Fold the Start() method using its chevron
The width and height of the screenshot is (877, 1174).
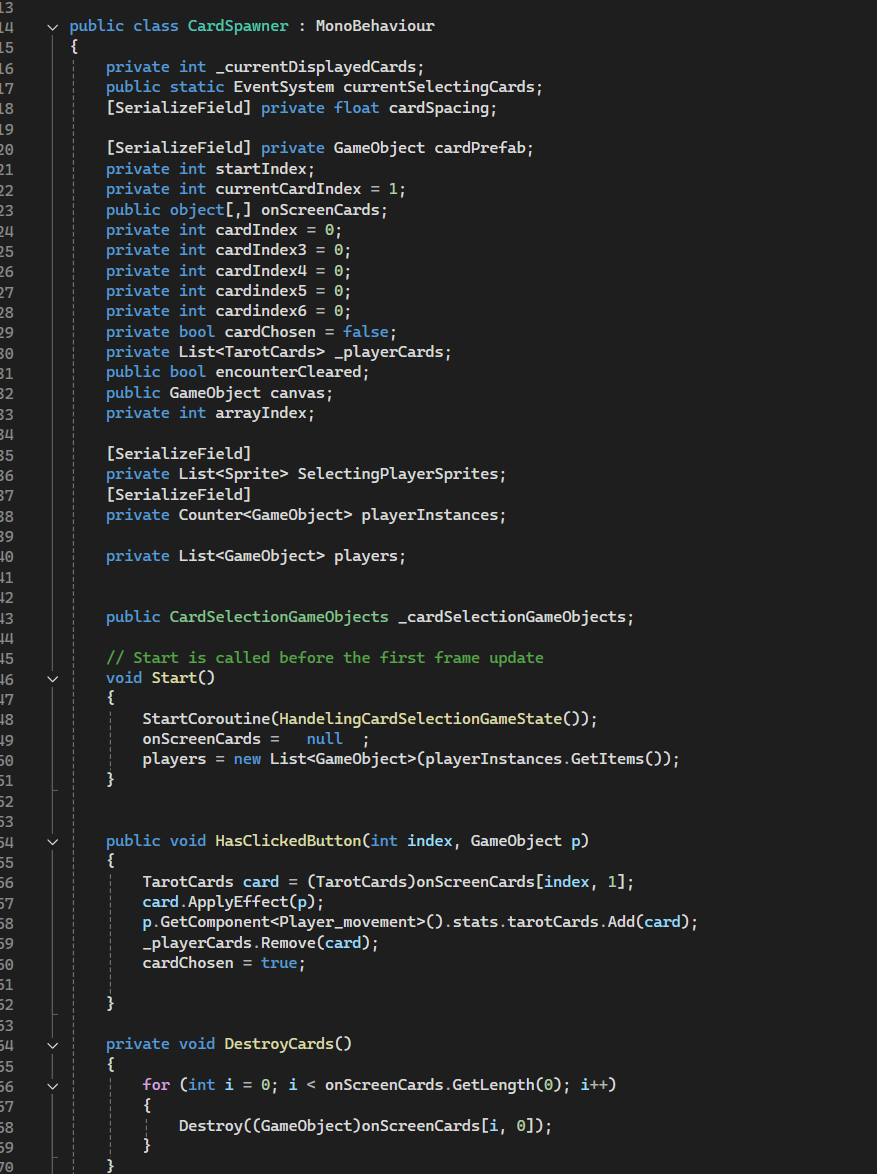tap(52, 678)
